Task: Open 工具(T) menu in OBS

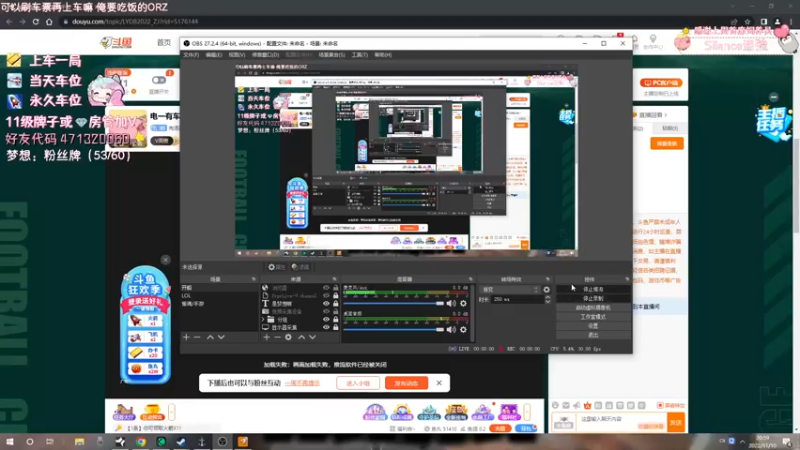Action: (x=360, y=55)
